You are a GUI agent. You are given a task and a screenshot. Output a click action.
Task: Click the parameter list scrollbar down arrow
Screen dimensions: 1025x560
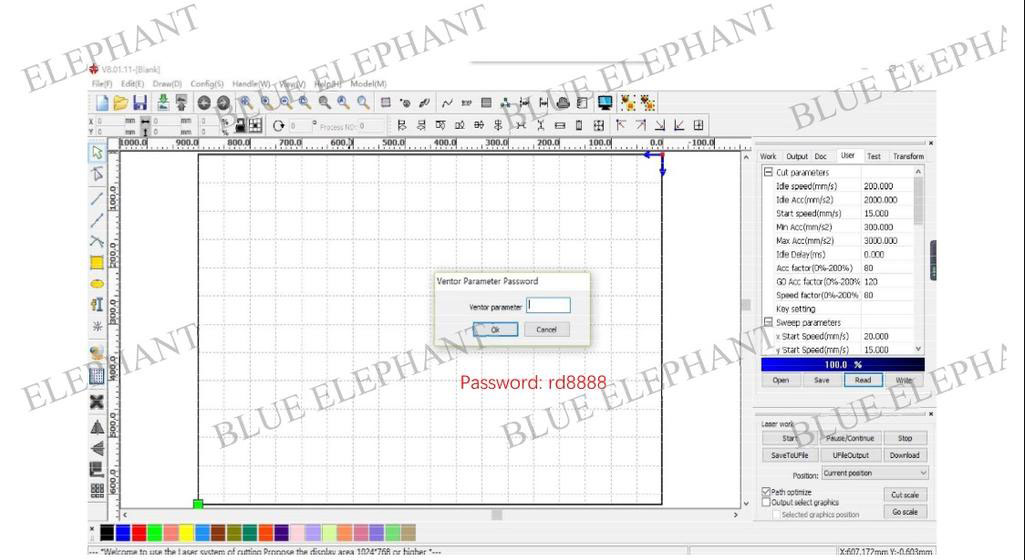pyautogui.click(x=918, y=349)
